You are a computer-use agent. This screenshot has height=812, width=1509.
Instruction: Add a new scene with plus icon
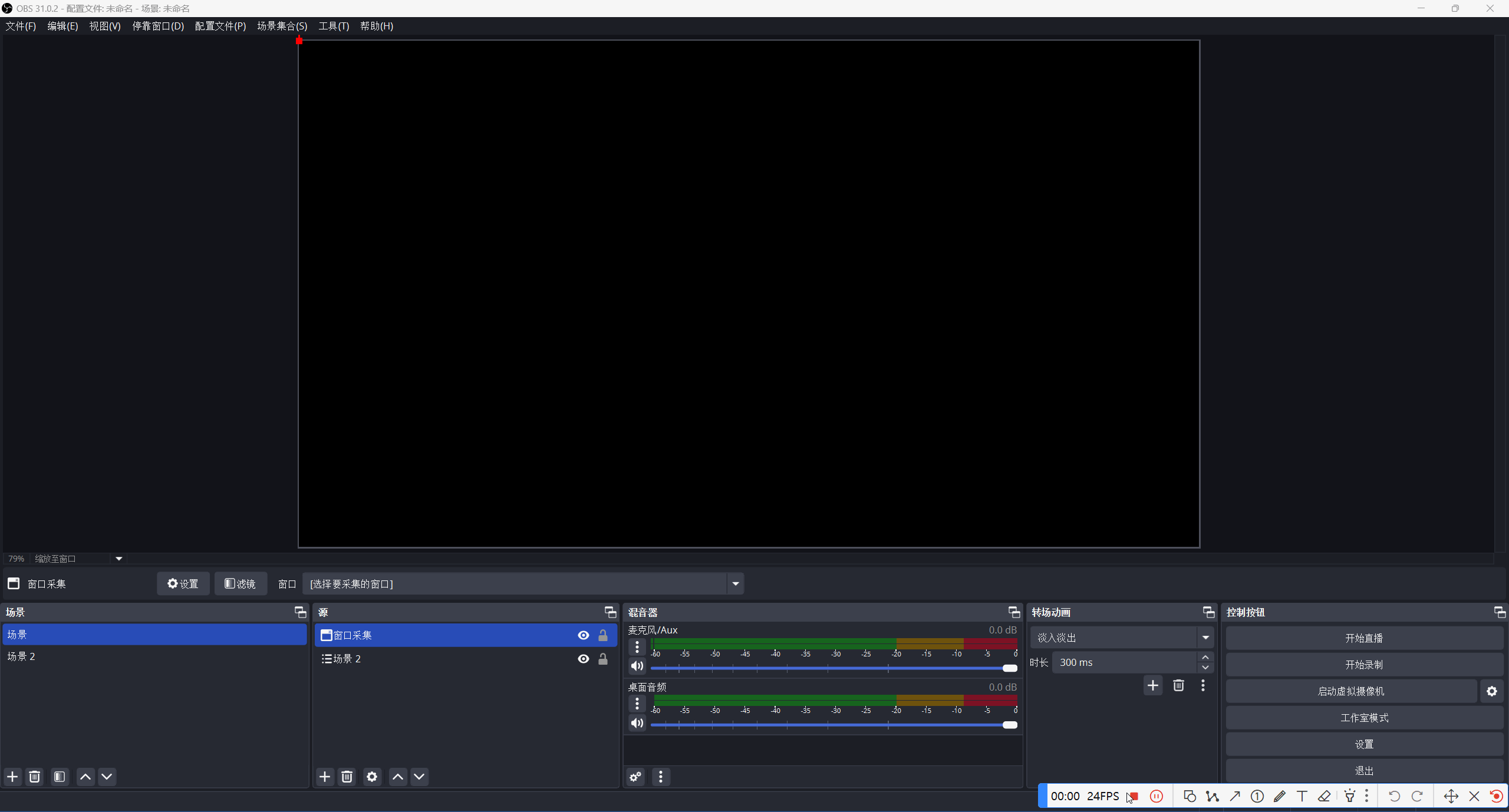(x=12, y=777)
